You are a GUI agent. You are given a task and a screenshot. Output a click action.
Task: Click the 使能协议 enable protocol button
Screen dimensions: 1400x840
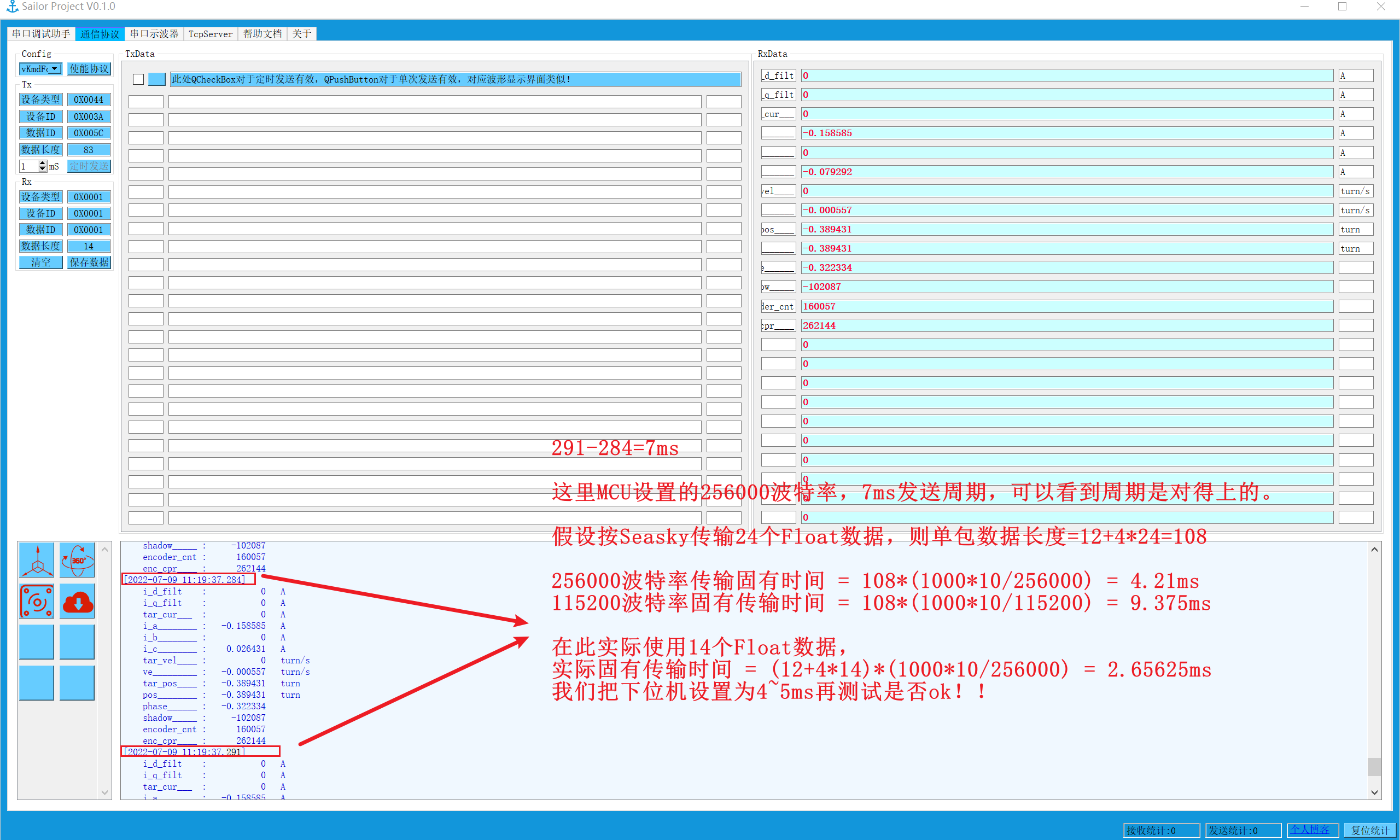(89, 69)
